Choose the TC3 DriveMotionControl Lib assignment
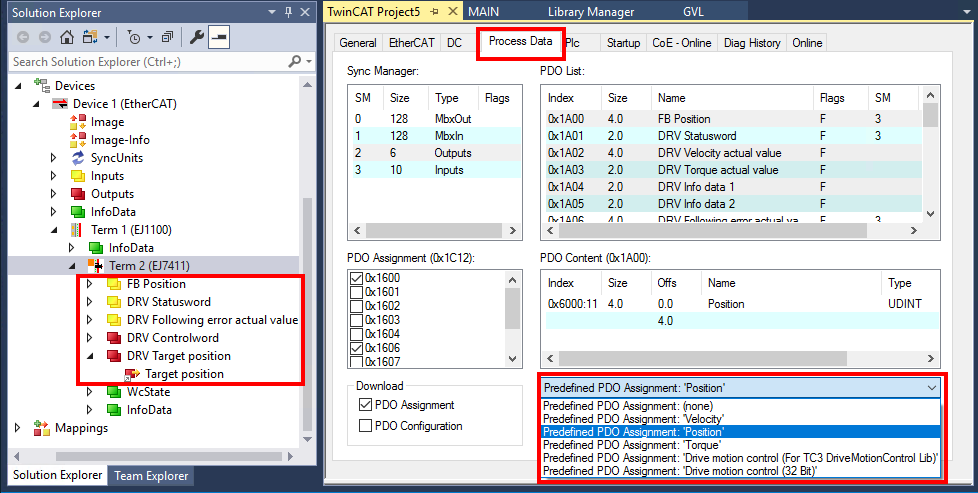The image size is (978, 493). tap(740, 458)
